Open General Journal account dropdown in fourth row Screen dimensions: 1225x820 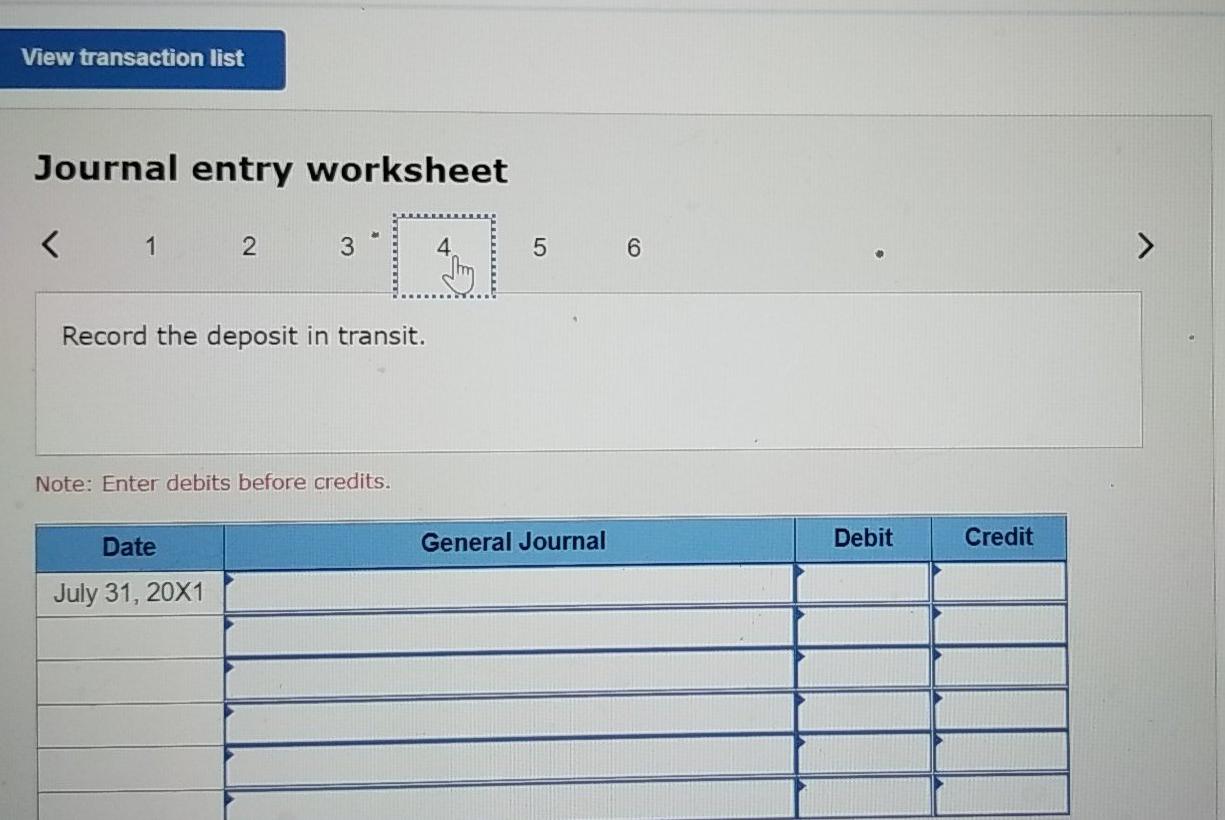tap(509, 720)
